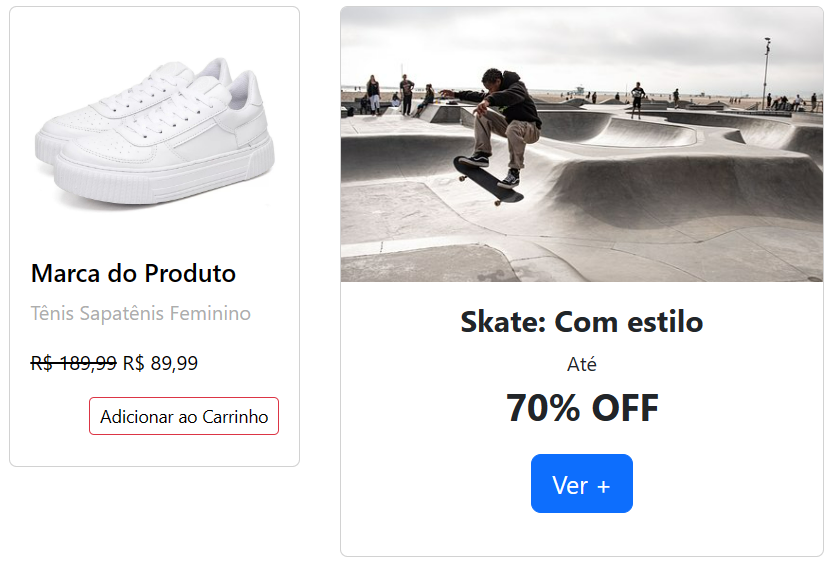Click the Skate: Com estilo heading
This screenshot has height=569, width=832.
coord(581,322)
